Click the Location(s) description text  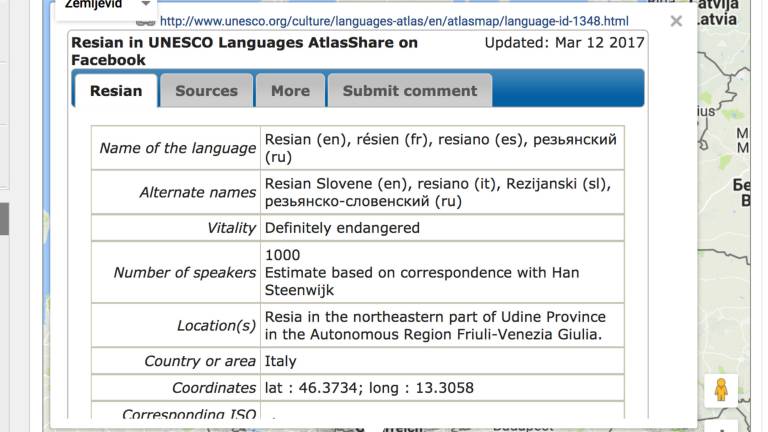click(434, 326)
